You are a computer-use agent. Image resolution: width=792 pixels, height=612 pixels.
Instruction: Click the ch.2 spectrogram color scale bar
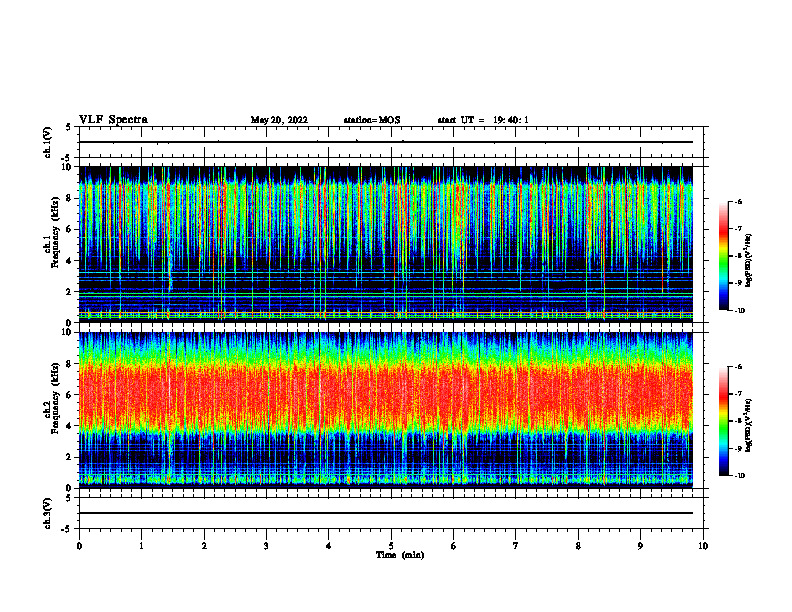724,421
